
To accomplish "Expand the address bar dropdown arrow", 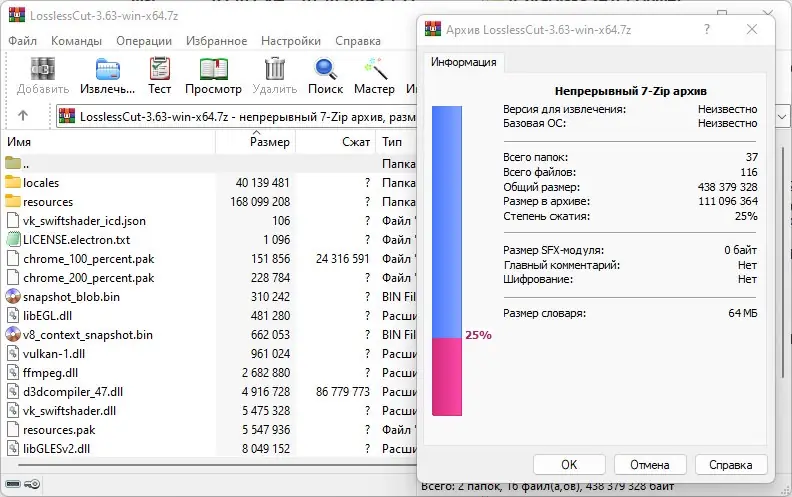I will 782,117.
